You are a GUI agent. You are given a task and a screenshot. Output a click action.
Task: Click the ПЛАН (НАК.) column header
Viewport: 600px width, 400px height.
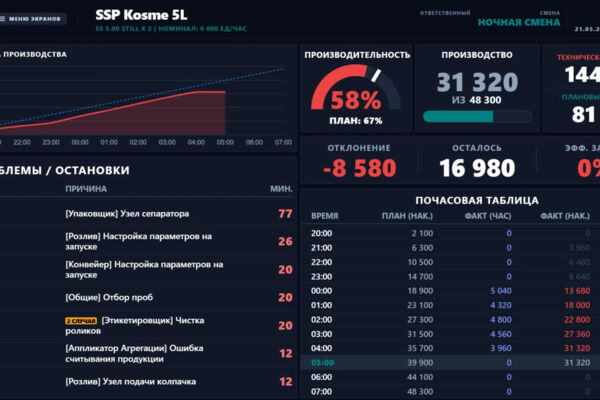pyautogui.click(x=407, y=216)
